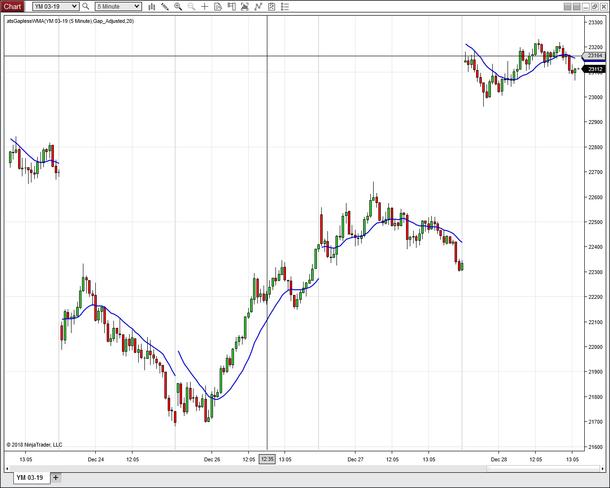Viewport: 610px width, 488px height.
Task: Click the left arrow of horizontal scrollbar
Action: point(7,469)
